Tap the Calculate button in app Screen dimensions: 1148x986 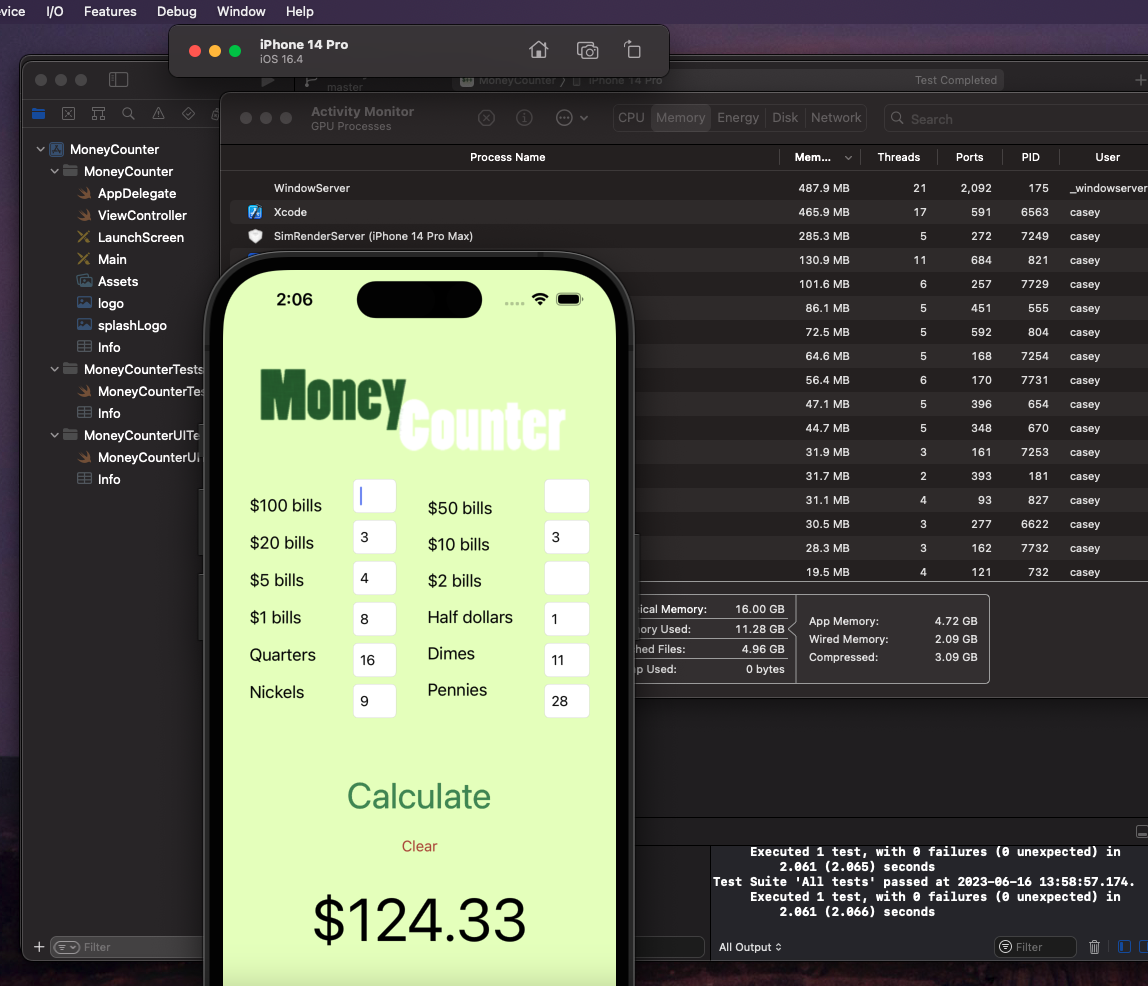(x=419, y=796)
